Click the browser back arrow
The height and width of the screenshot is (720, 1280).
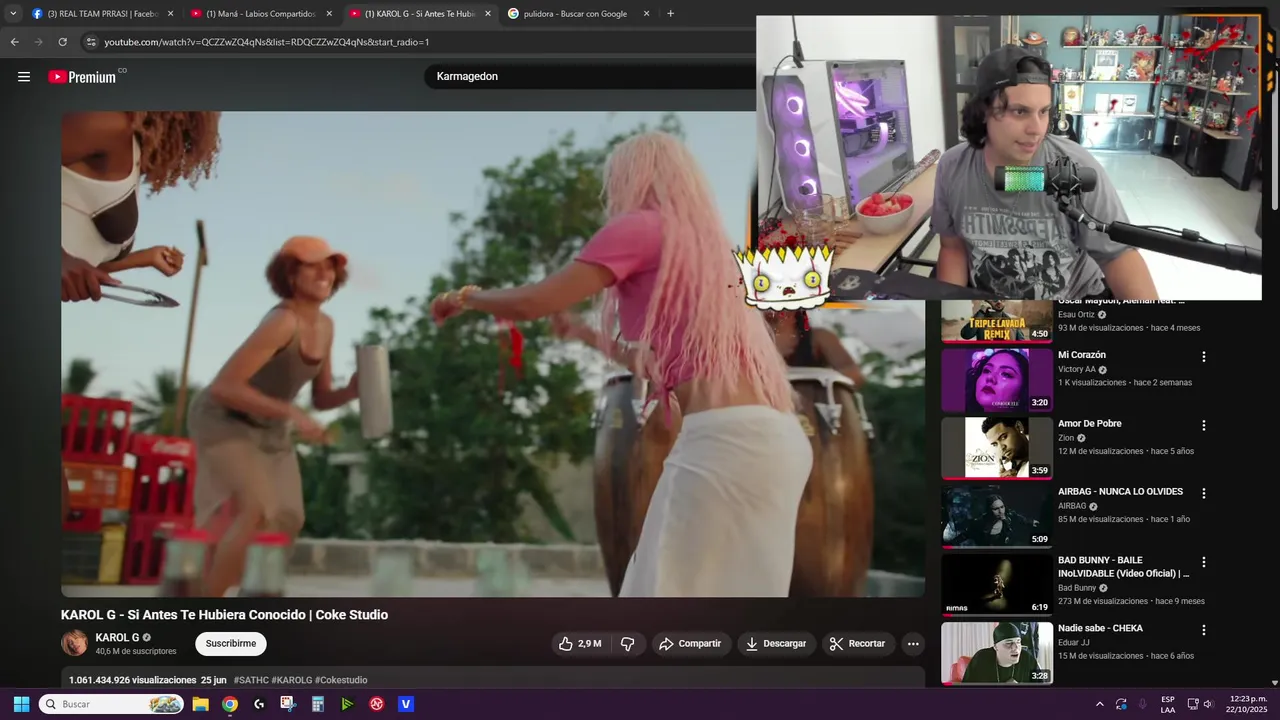coord(14,42)
